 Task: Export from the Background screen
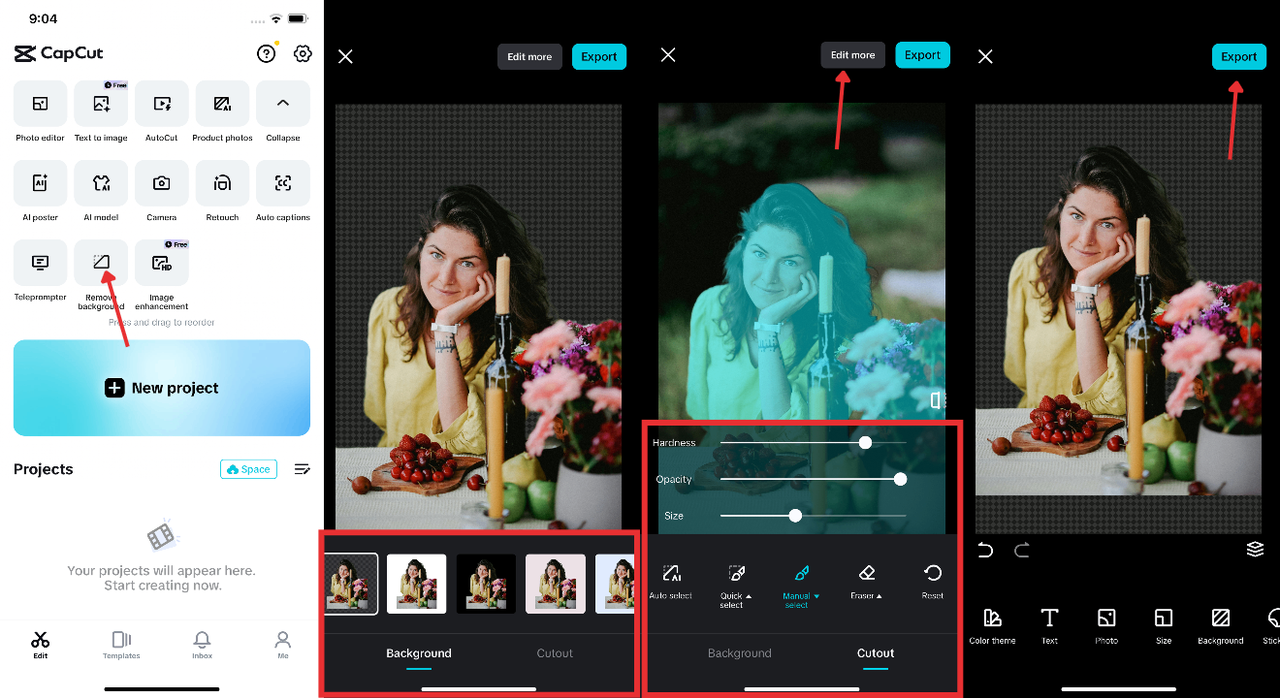click(x=599, y=57)
